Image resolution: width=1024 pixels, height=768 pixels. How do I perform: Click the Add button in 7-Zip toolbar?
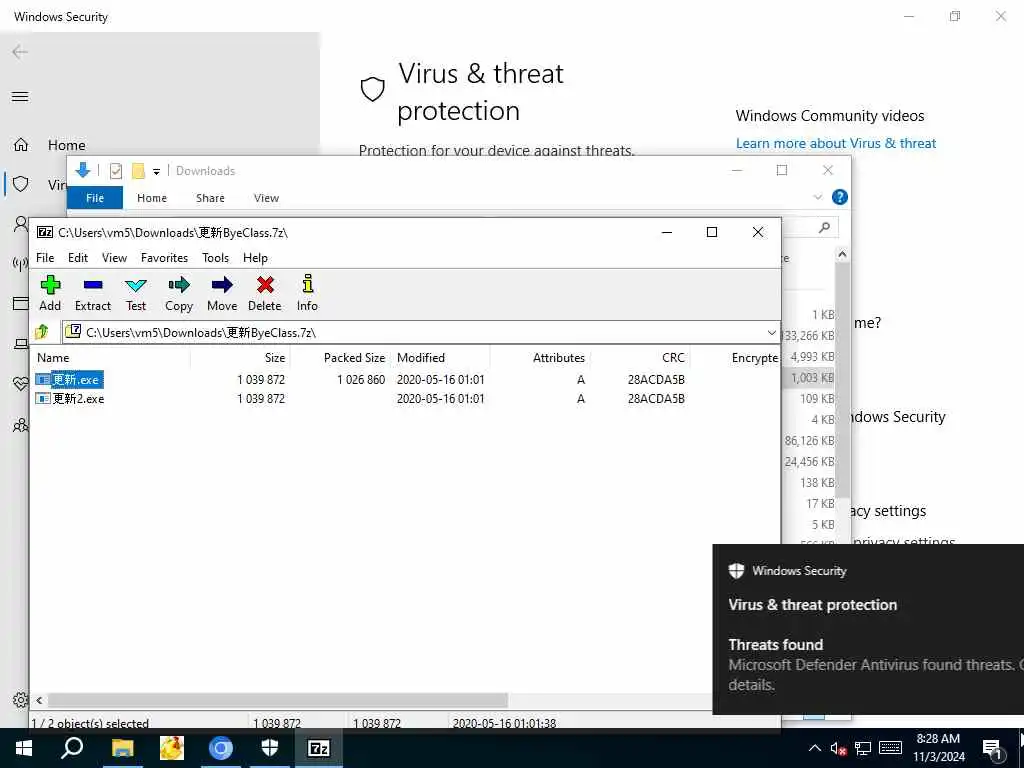pos(50,293)
